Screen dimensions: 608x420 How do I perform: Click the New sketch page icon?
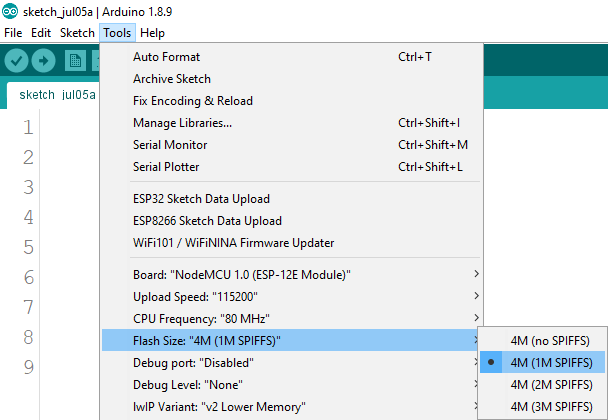point(75,60)
